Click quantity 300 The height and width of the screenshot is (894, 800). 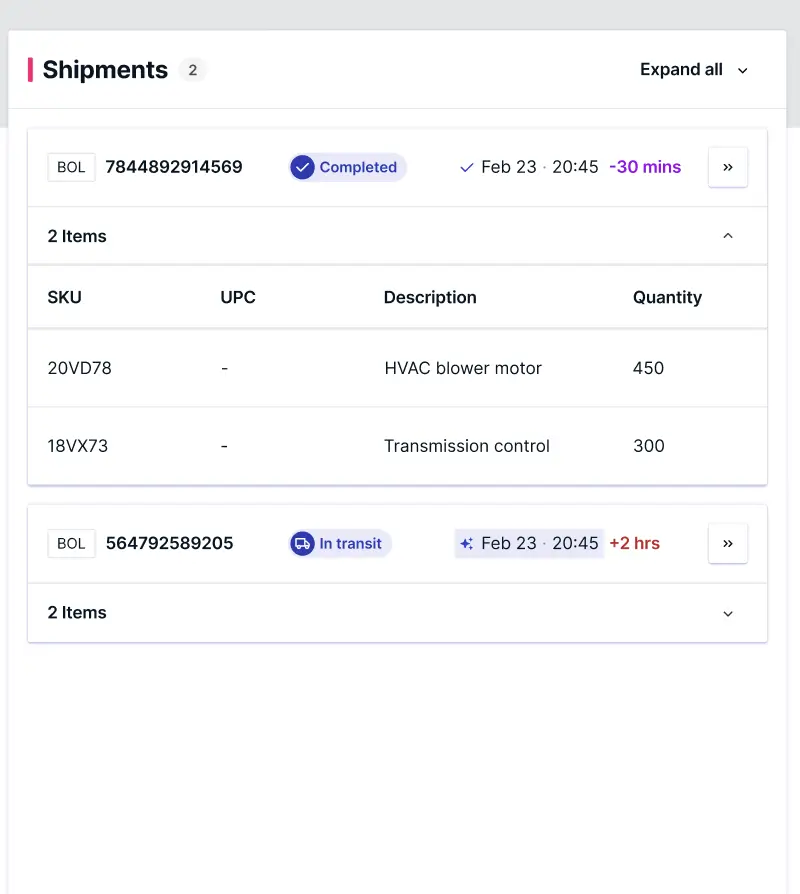(x=649, y=446)
